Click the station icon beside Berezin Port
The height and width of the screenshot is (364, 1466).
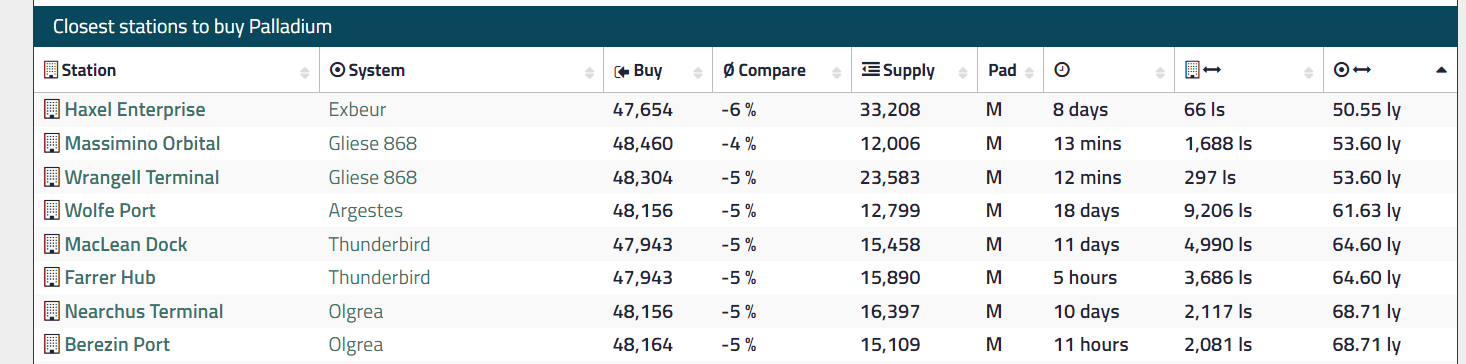pyautogui.click(x=52, y=345)
